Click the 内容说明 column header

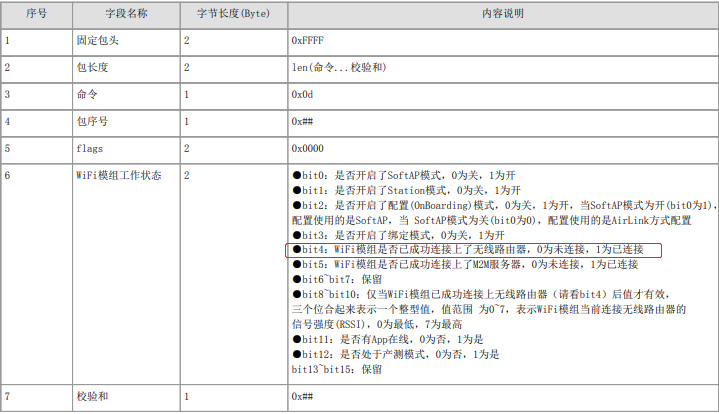click(x=501, y=16)
